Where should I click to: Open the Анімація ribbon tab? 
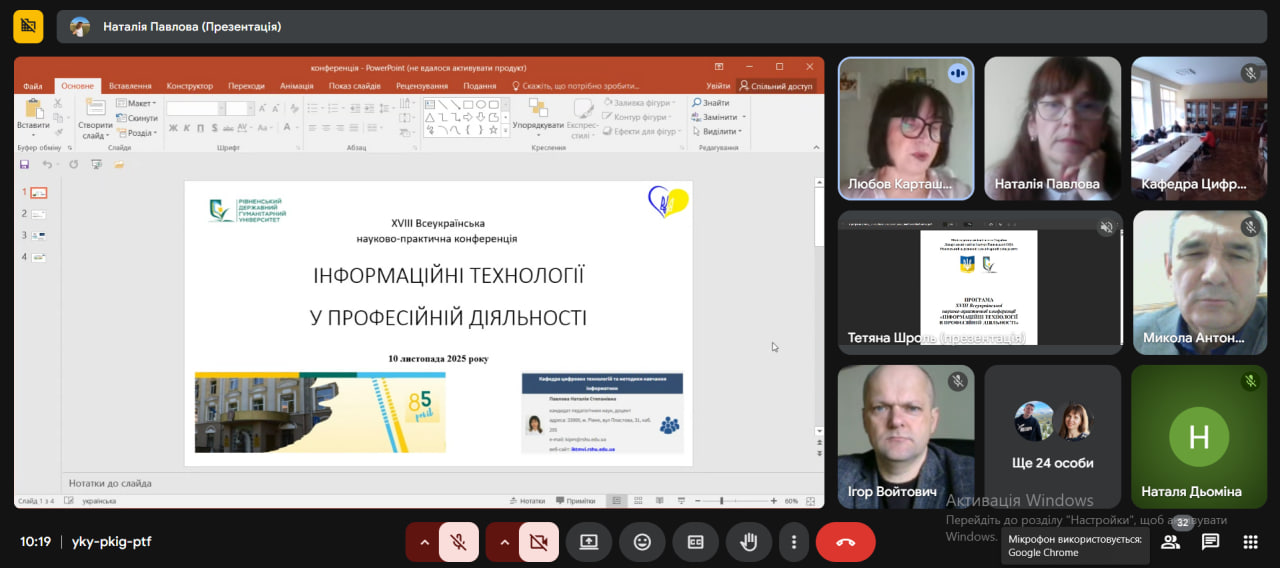(296, 86)
